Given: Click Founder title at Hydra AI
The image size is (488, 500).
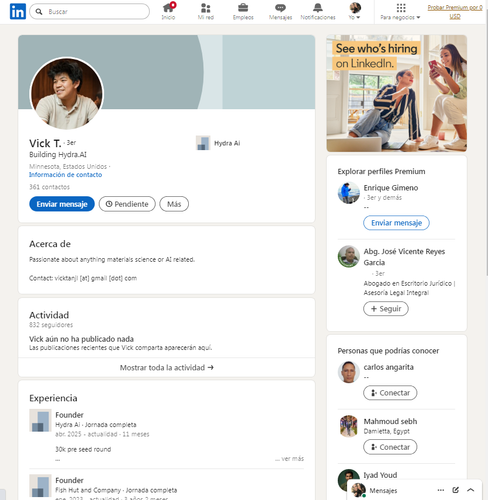Looking at the screenshot, I should (69, 415).
